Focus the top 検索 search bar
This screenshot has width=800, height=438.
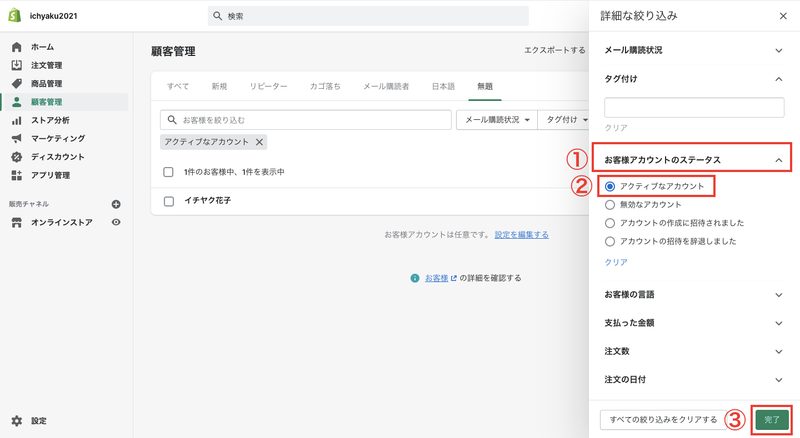tap(368, 16)
